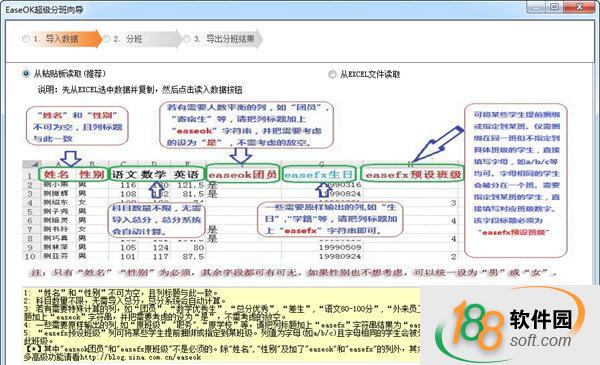Open wizard step 3 导出分班结果
Viewport: 600px width, 365px height.
[x=223, y=39]
